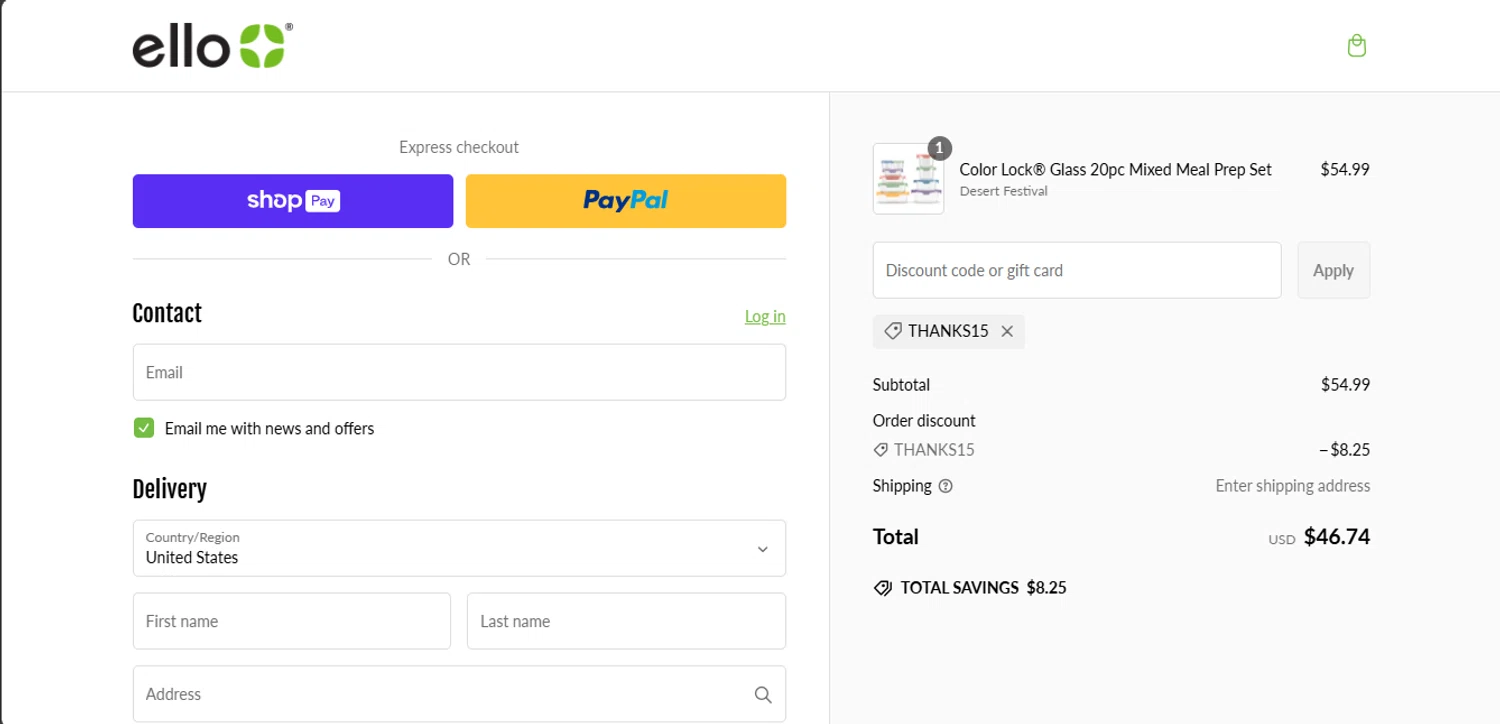This screenshot has height=724, width=1500.
Task: Click the Subtotal label
Action: tap(901, 385)
